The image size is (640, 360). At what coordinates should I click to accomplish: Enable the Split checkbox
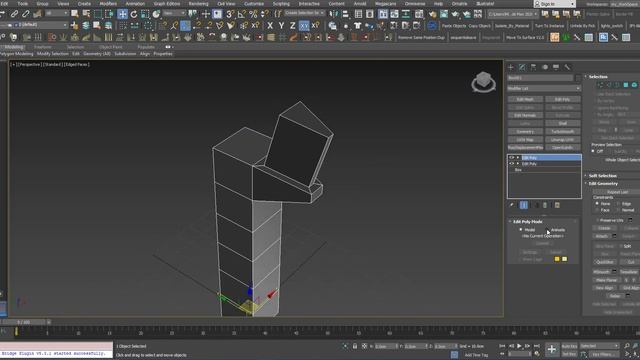pos(621,246)
